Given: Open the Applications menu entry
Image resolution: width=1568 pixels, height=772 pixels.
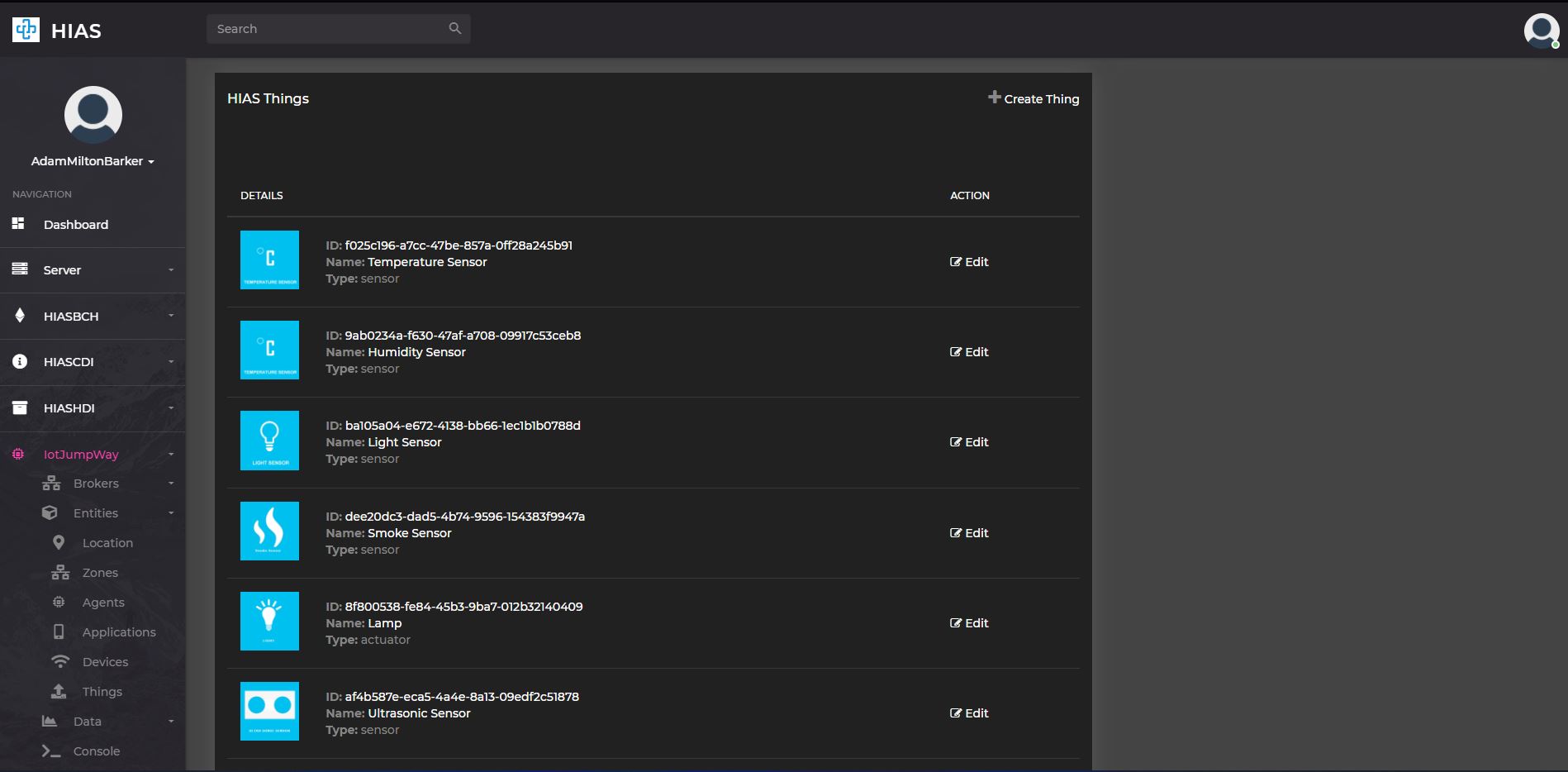Looking at the screenshot, I should 119,632.
